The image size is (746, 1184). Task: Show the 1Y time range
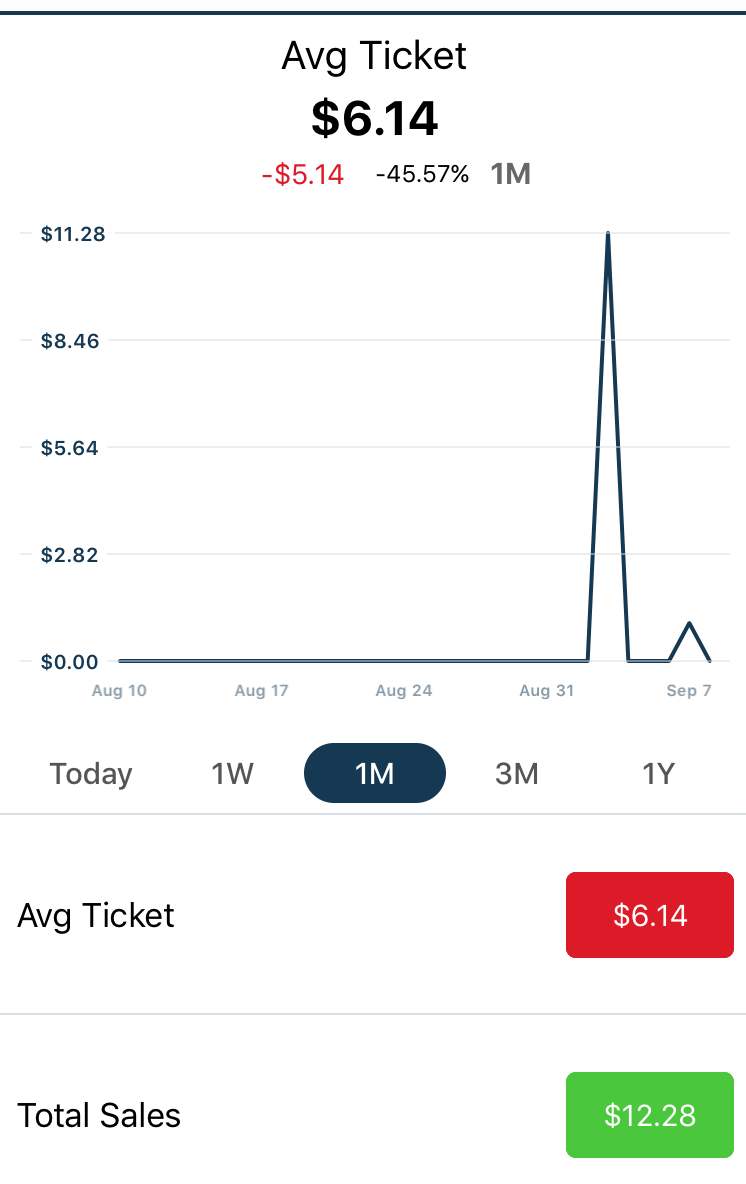click(x=658, y=773)
